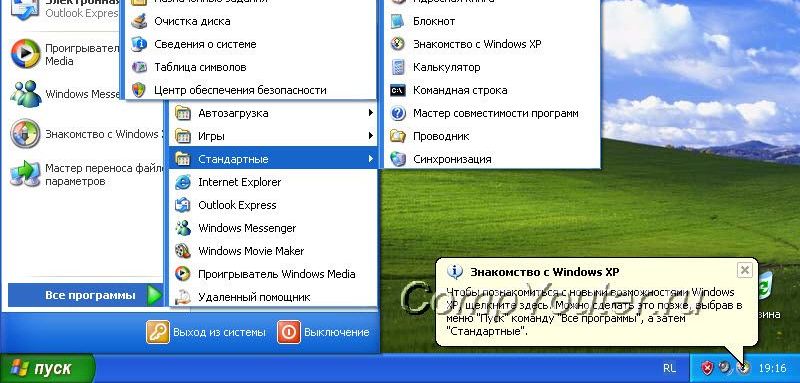Click the 19:16 taskbar clock

(x=772, y=368)
